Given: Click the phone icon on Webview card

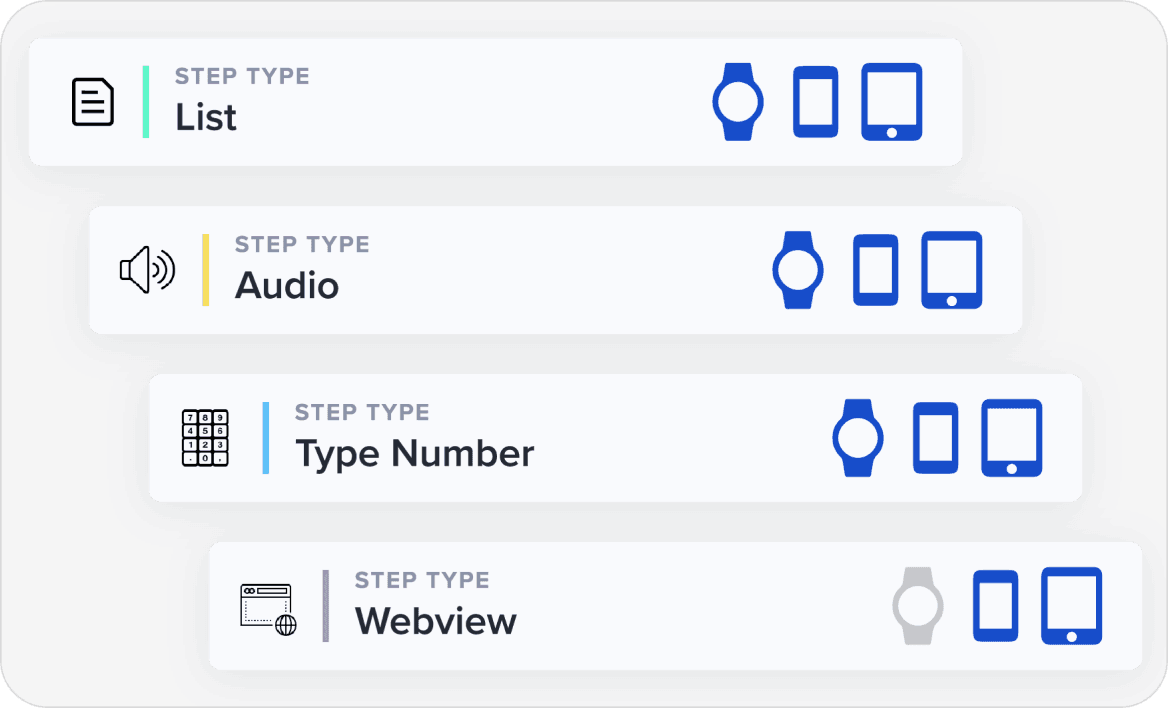Looking at the screenshot, I should (995, 606).
